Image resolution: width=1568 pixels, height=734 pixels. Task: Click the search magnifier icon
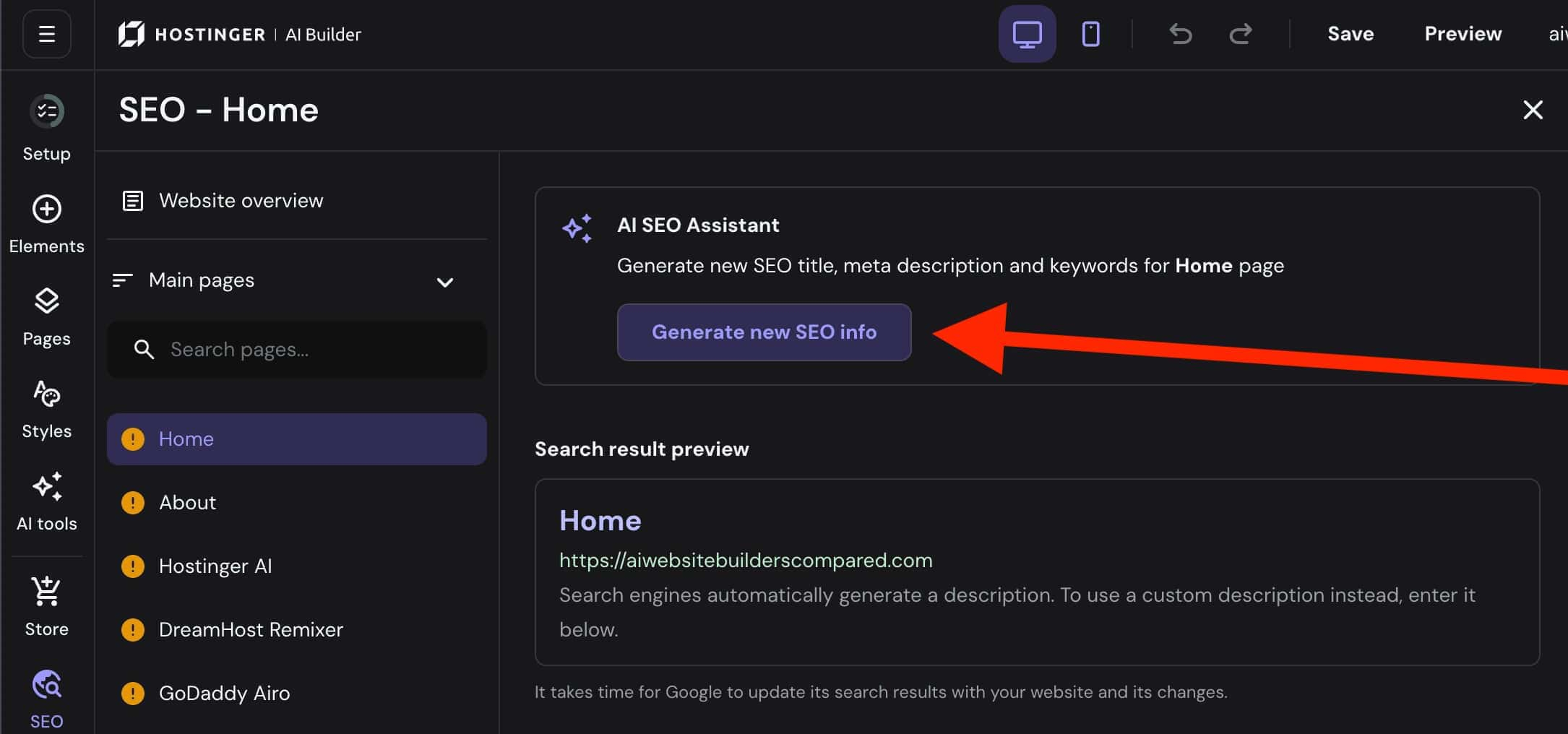(x=144, y=350)
